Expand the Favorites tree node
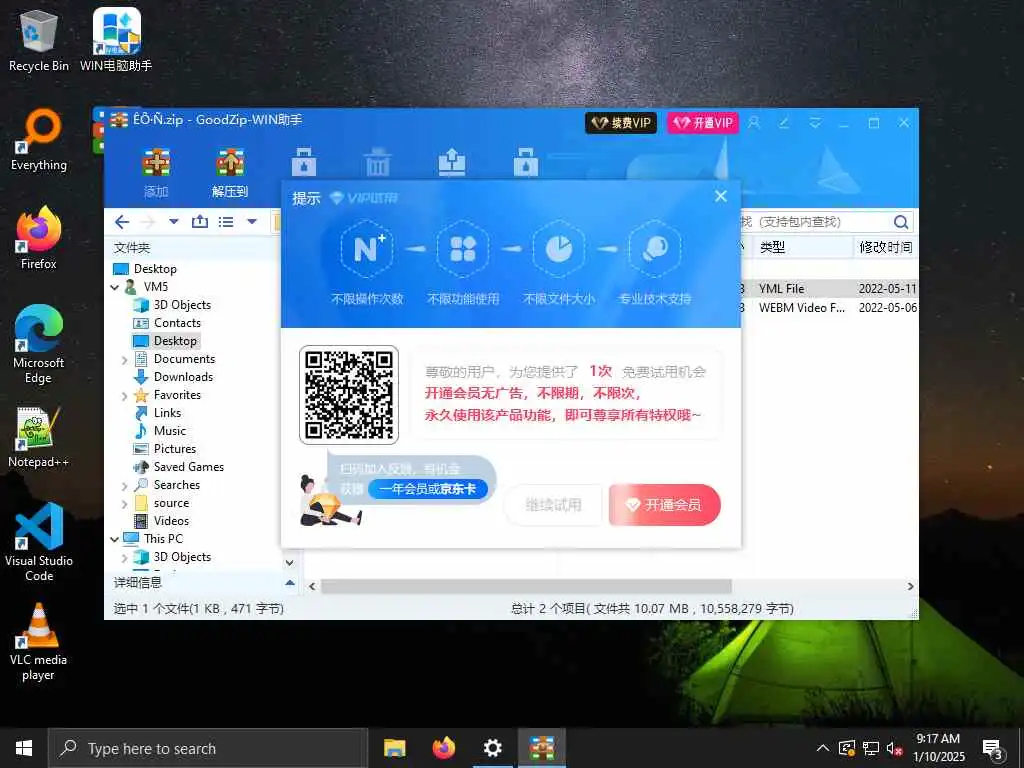This screenshot has height=768, width=1024. pos(125,396)
